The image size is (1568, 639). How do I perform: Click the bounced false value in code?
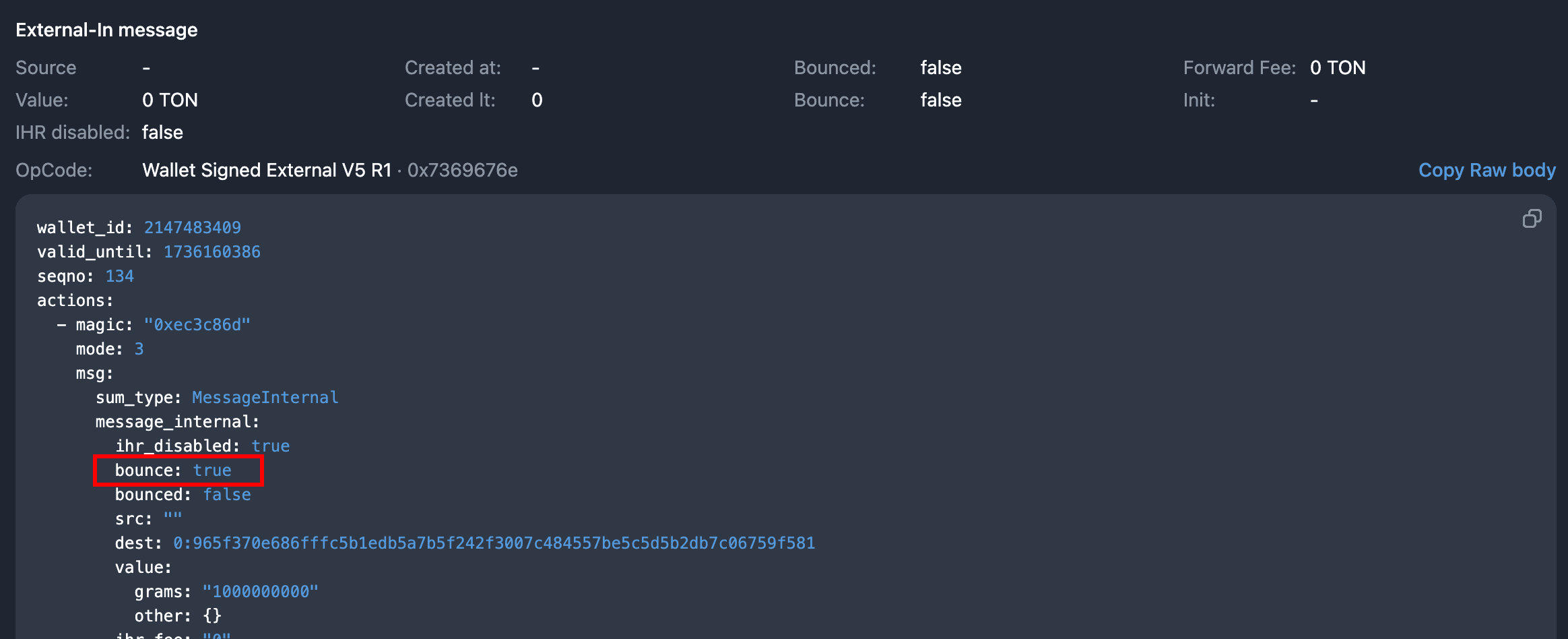tap(226, 495)
